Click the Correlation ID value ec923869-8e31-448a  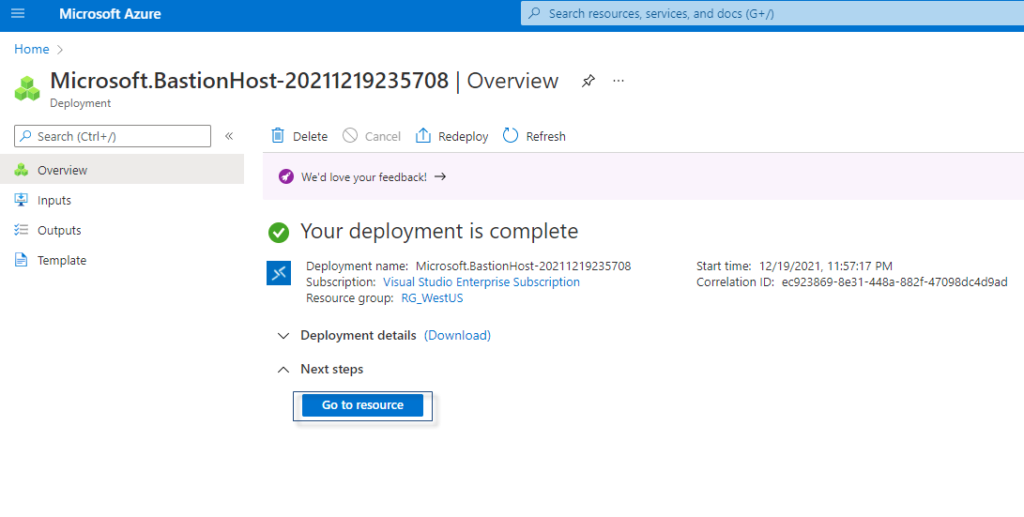click(894, 282)
